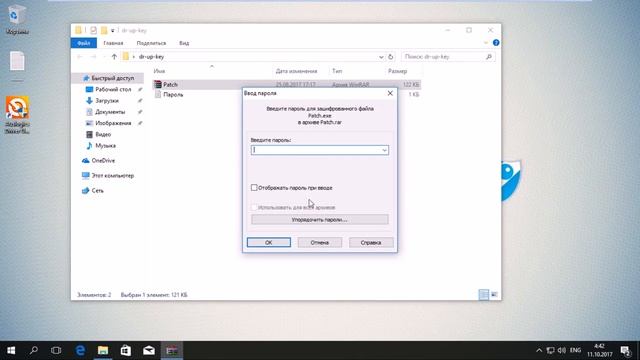Viewport: 640px width, 360px height.
Task: Open network status tray icon
Action: [x=551, y=350]
